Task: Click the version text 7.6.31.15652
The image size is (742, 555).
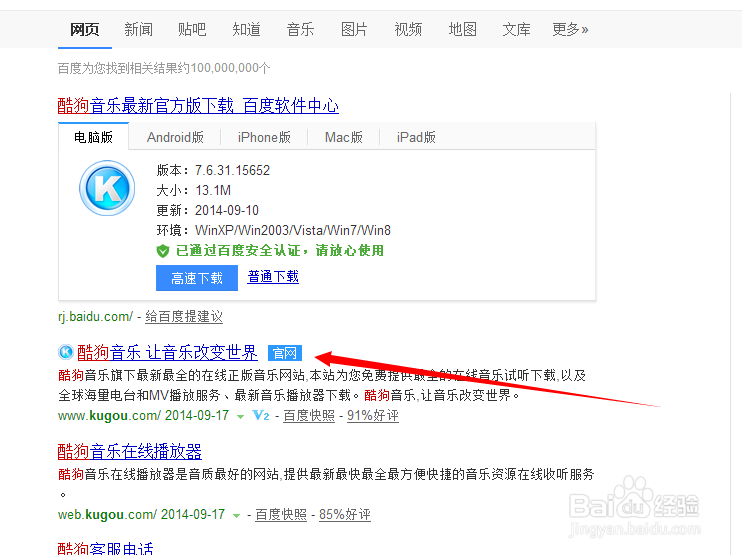Action: point(232,170)
